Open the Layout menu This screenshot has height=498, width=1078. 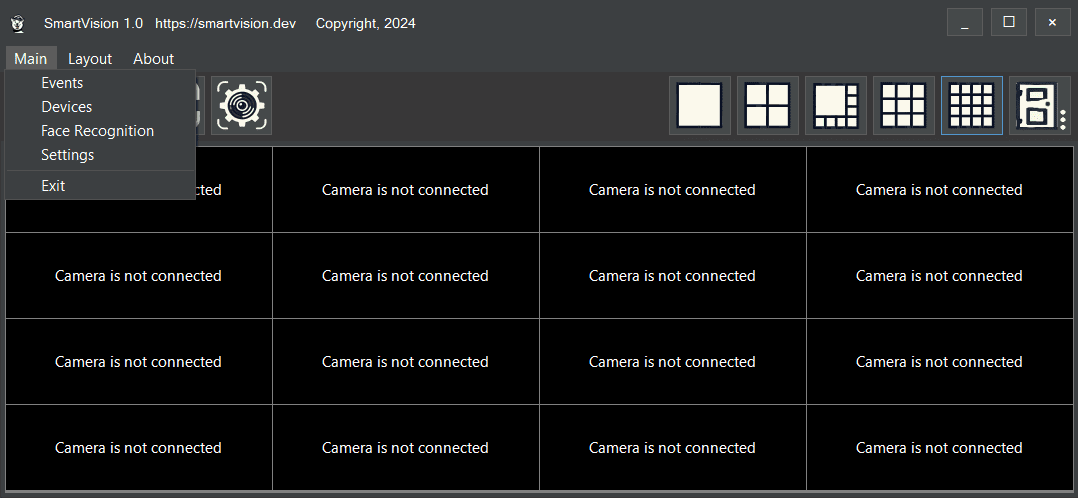90,59
